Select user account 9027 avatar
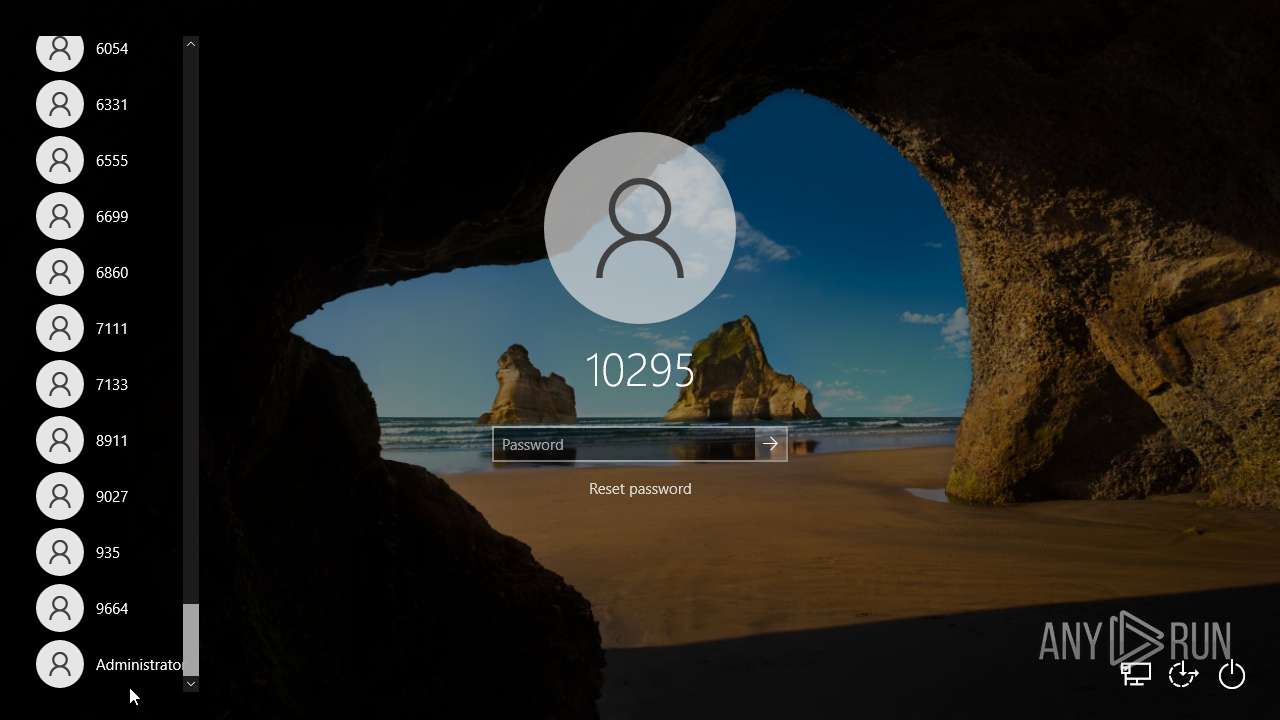The width and height of the screenshot is (1280, 720). pos(60,496)
